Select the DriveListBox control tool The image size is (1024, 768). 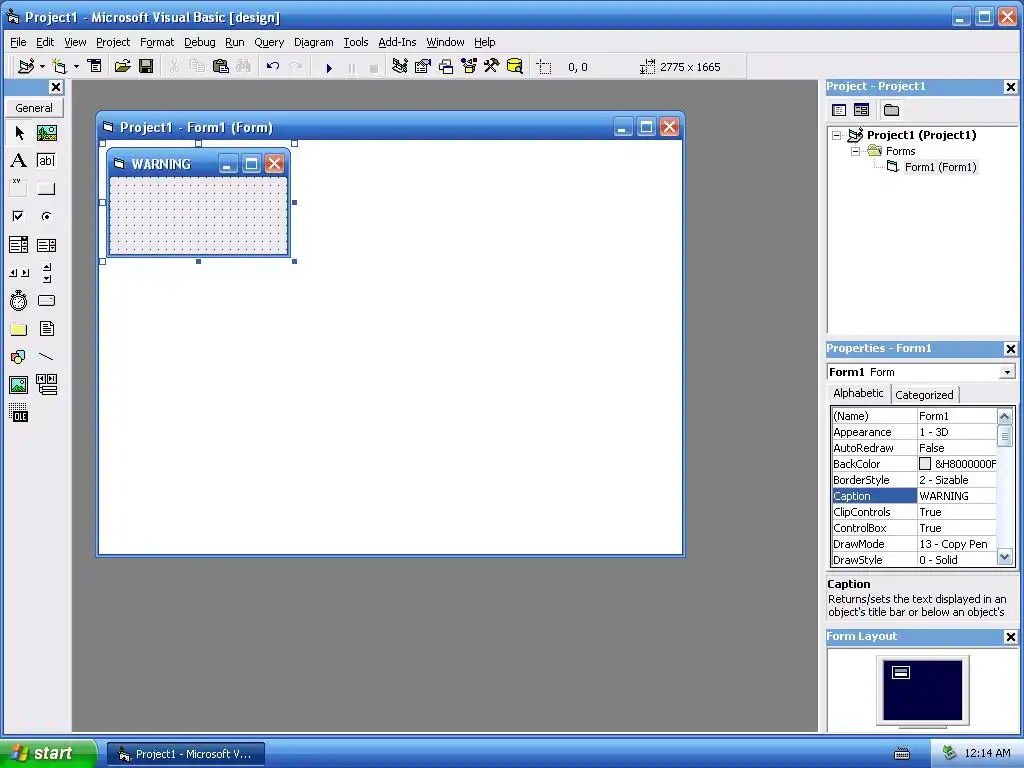46,301
